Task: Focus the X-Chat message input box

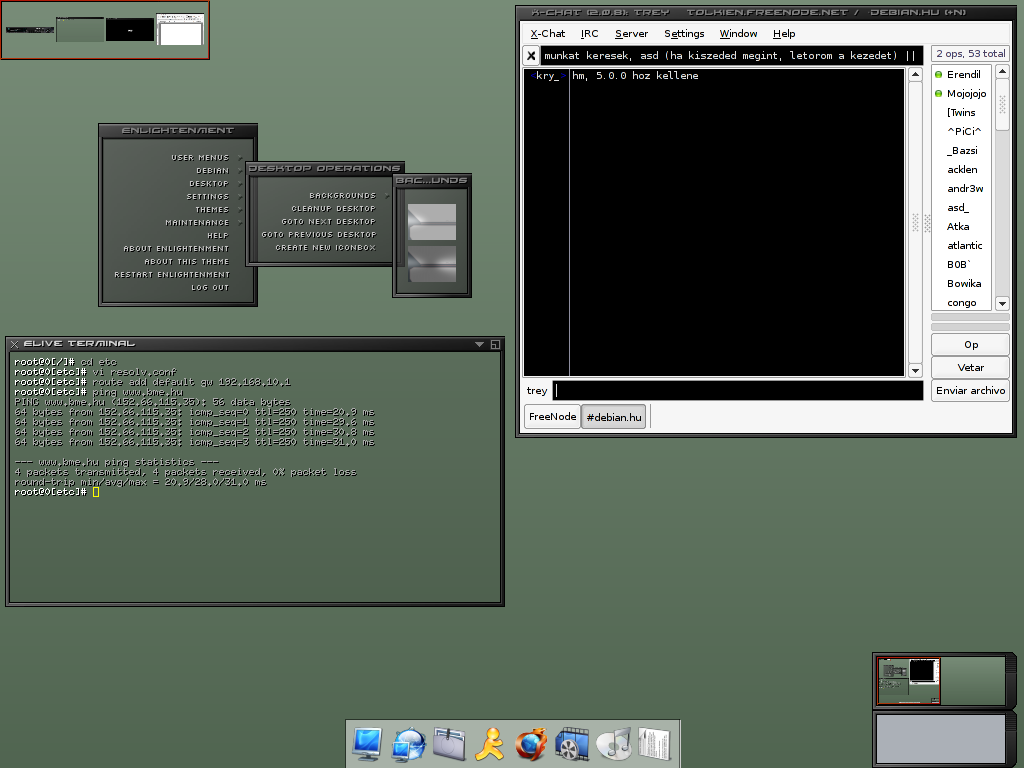Action: pyautogui.click(x=738, y=391)
